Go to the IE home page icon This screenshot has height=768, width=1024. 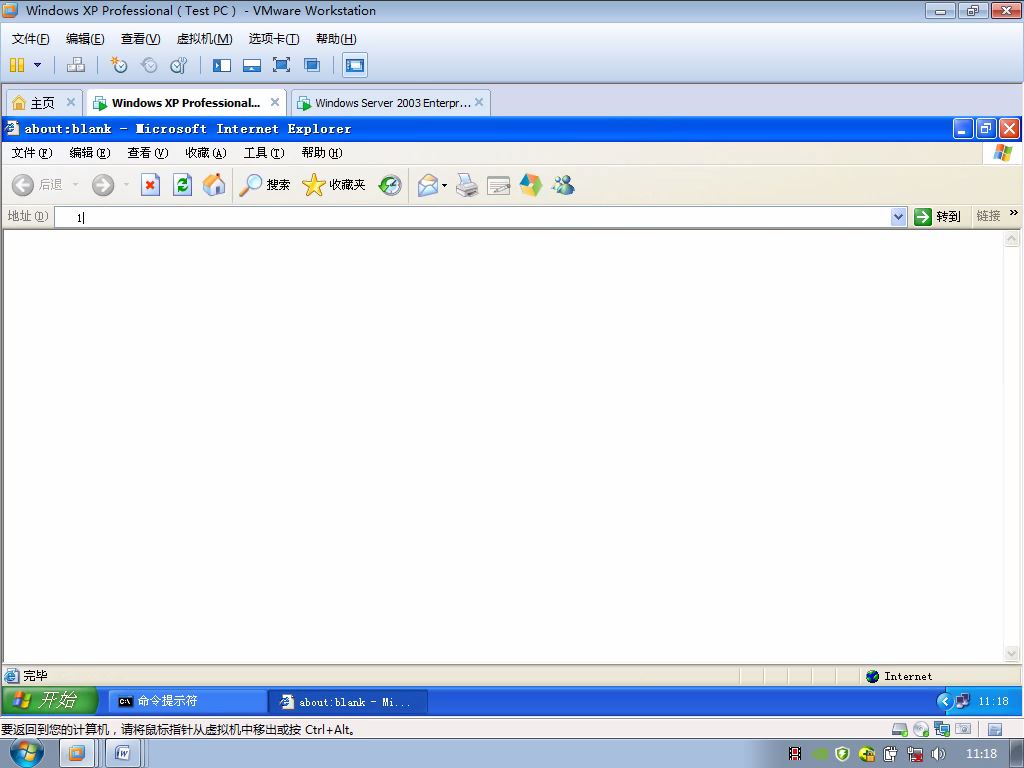coord(214,185)
